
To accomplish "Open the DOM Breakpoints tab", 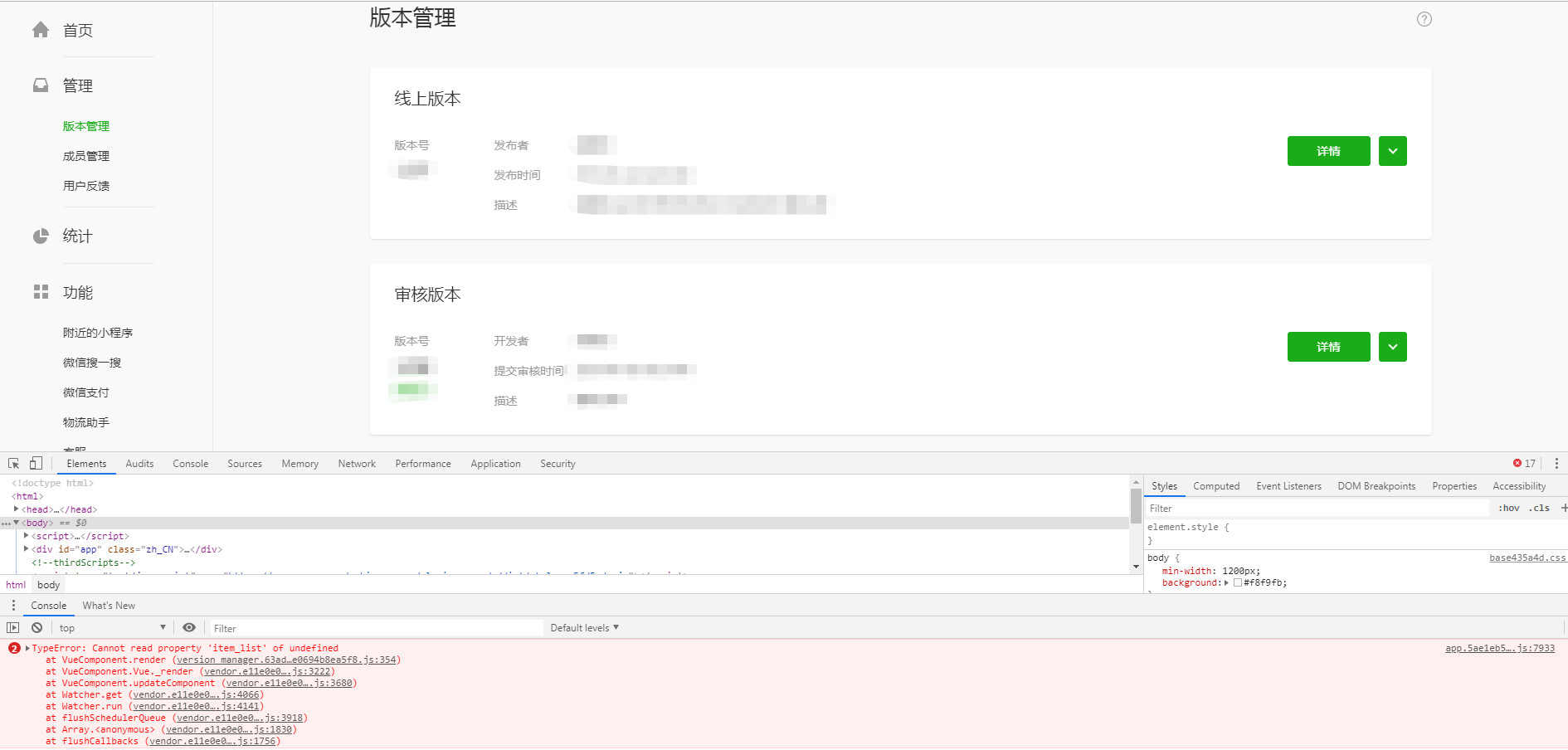I will pos(1376,486).
